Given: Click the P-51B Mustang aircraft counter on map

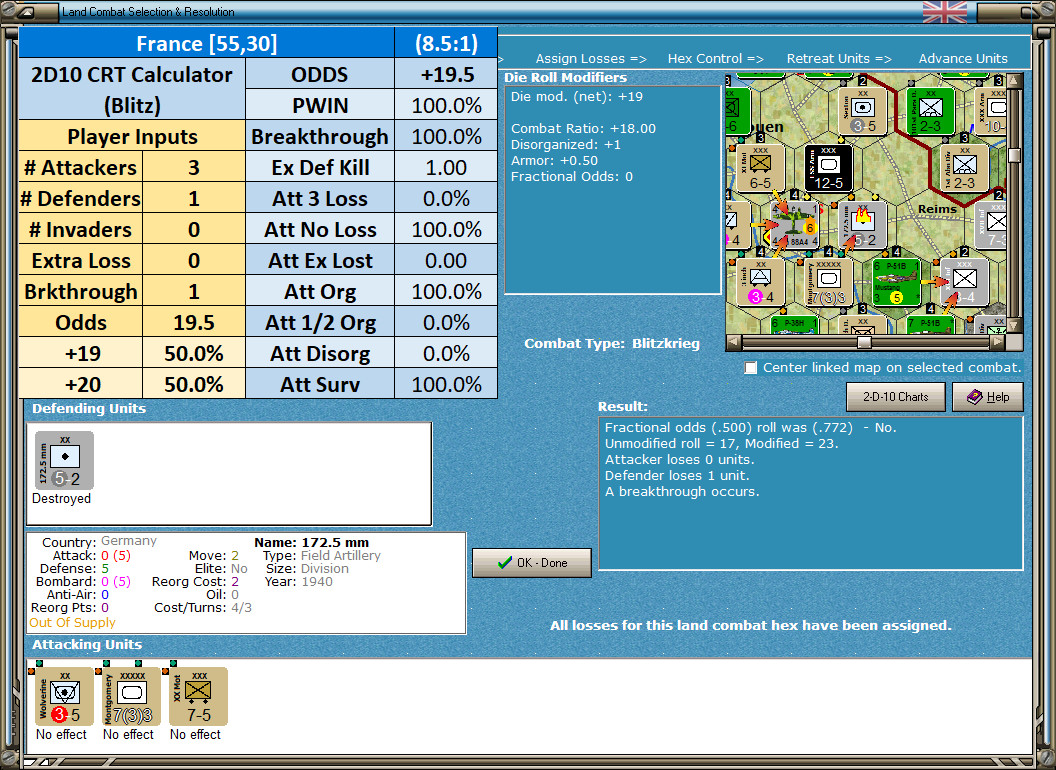Looking at the screenshot, I should click(x=896, y=282).
